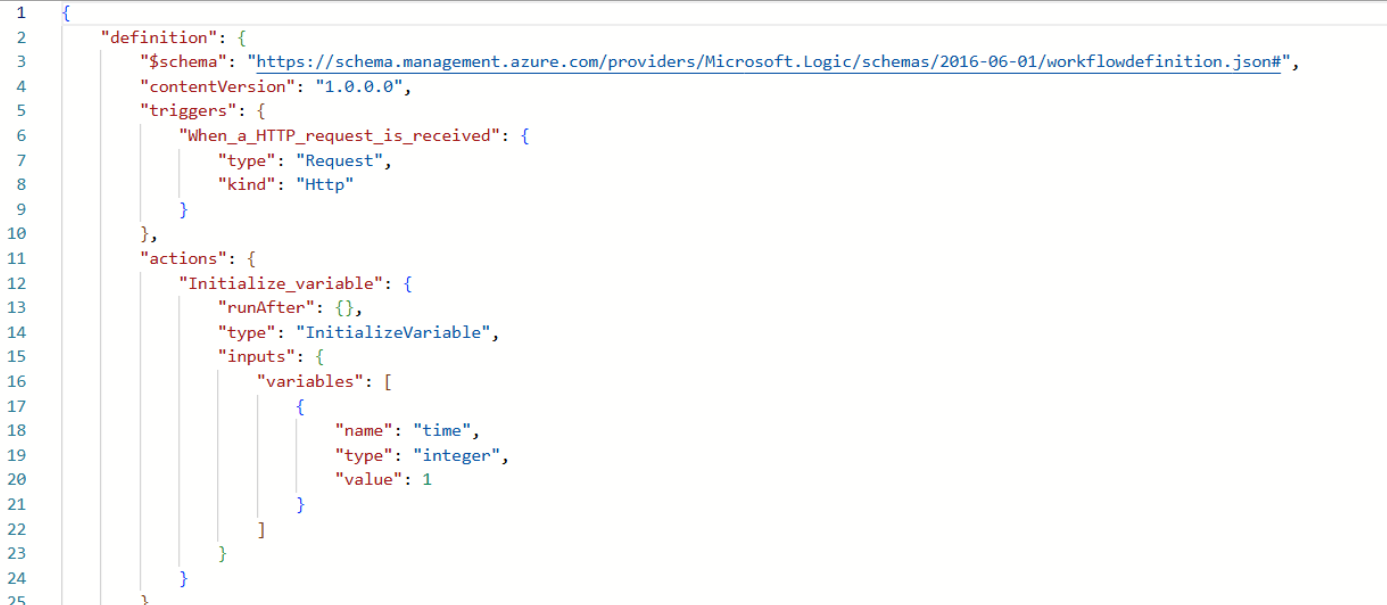Click the closing brace on line 21
The width and height of the screenshot is (1387, 605).
301,504
